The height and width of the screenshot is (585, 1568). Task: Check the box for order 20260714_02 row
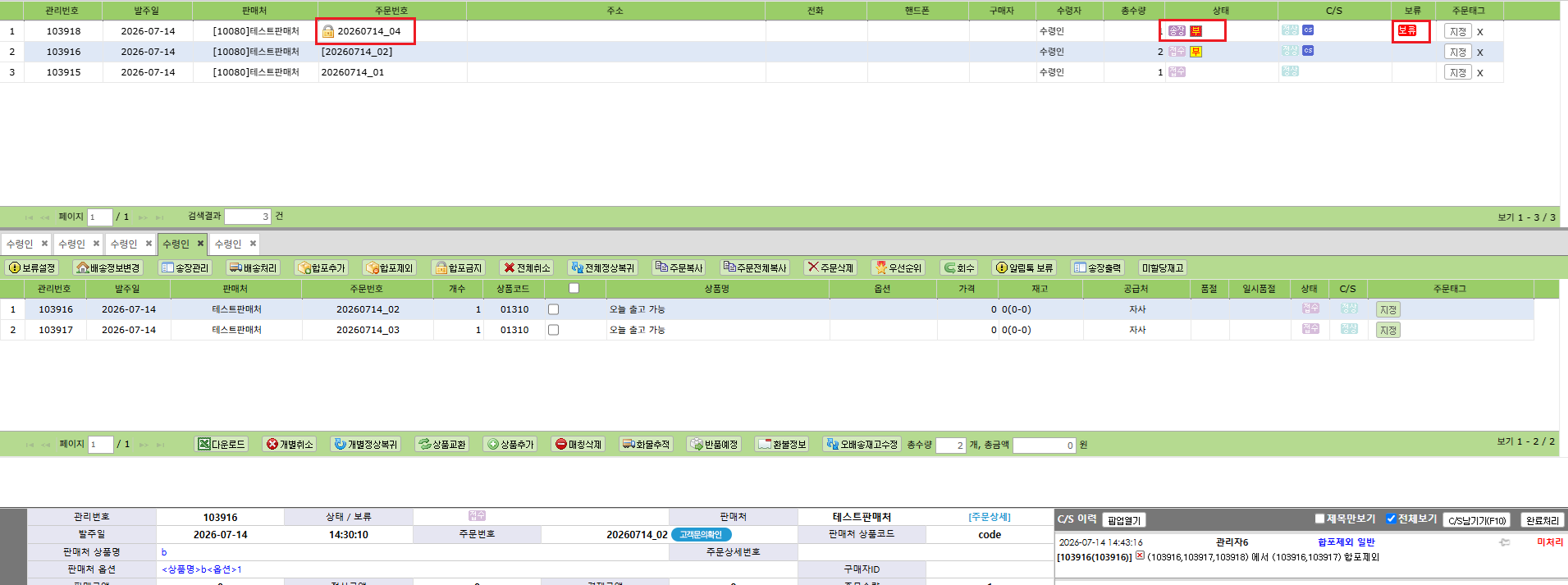pos(553,309)
